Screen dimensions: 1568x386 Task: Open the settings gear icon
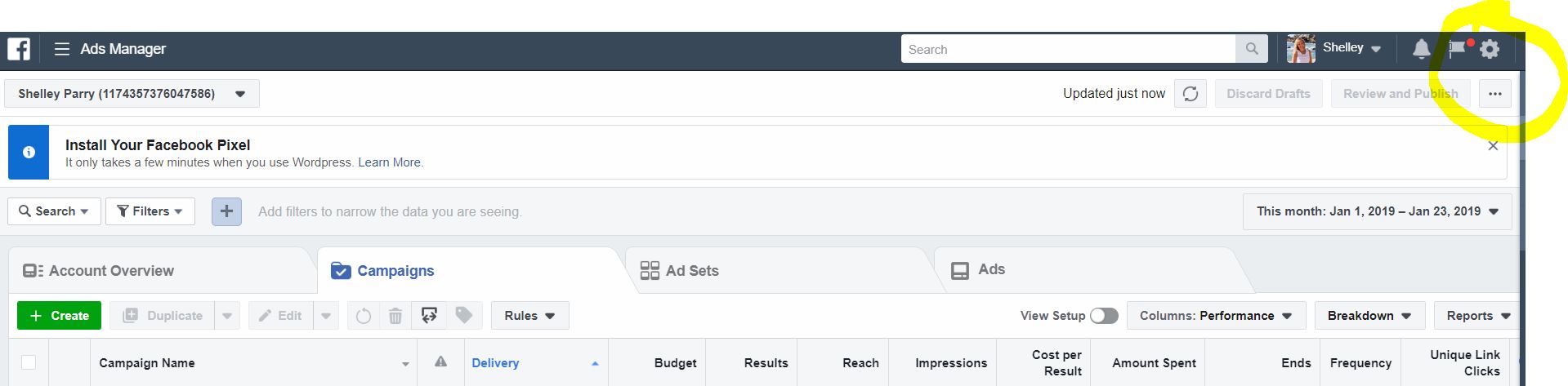1490,49
